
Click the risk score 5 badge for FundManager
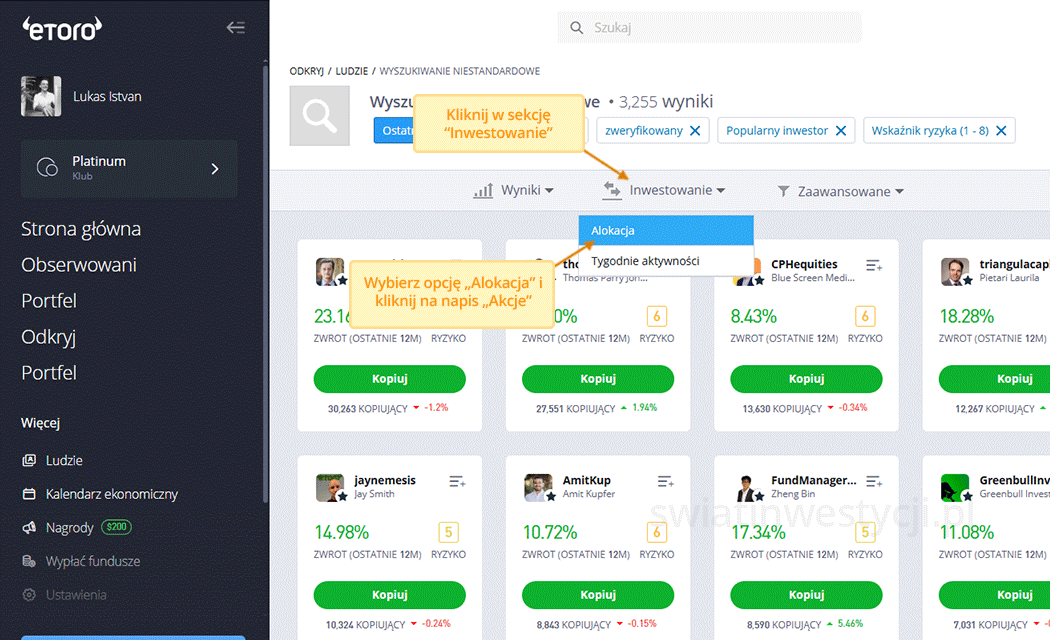point(865,532)
